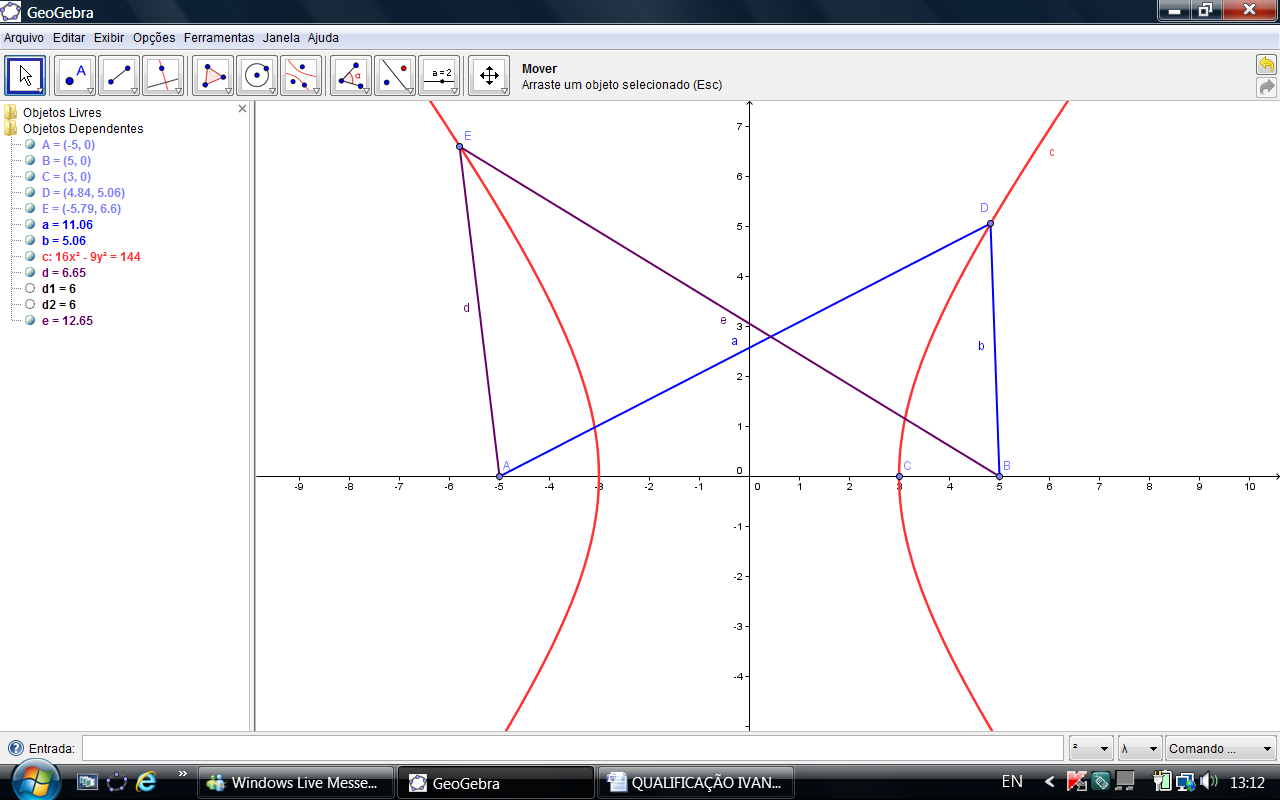Select E = (-5.79, 6.6) in algebra list

(x=81, y=209)
